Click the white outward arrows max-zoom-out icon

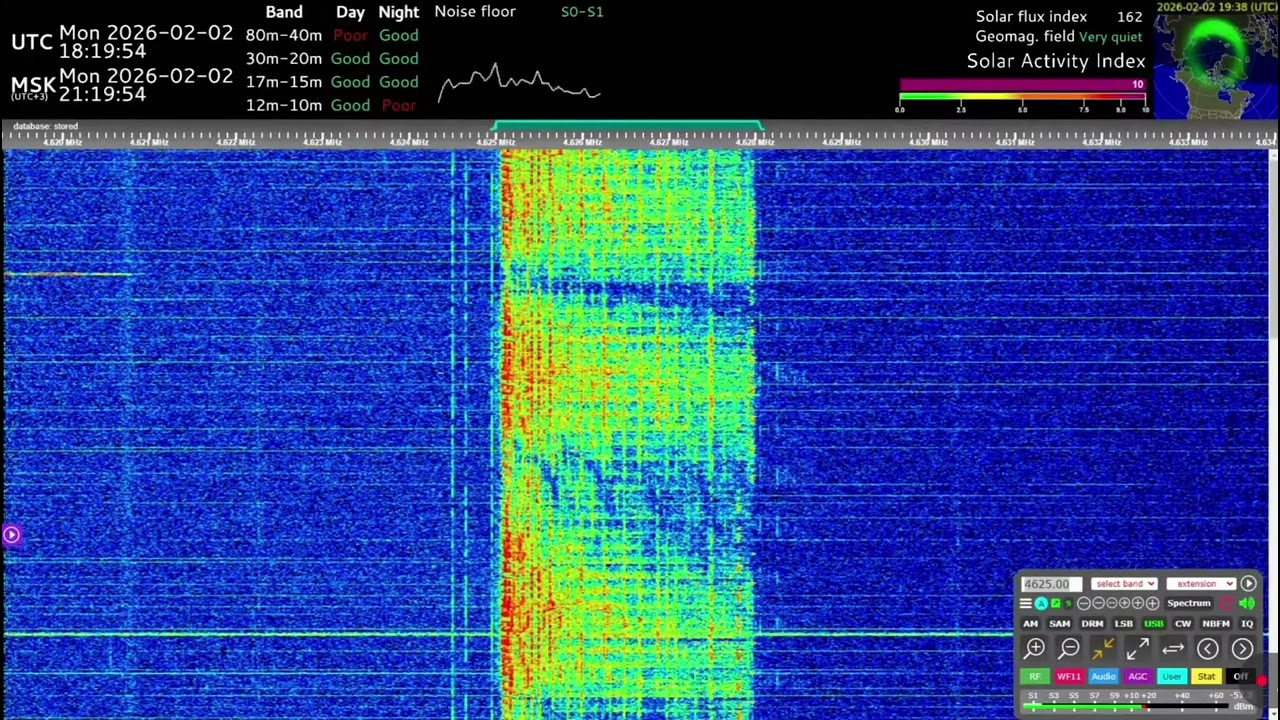coord(1138,648)
